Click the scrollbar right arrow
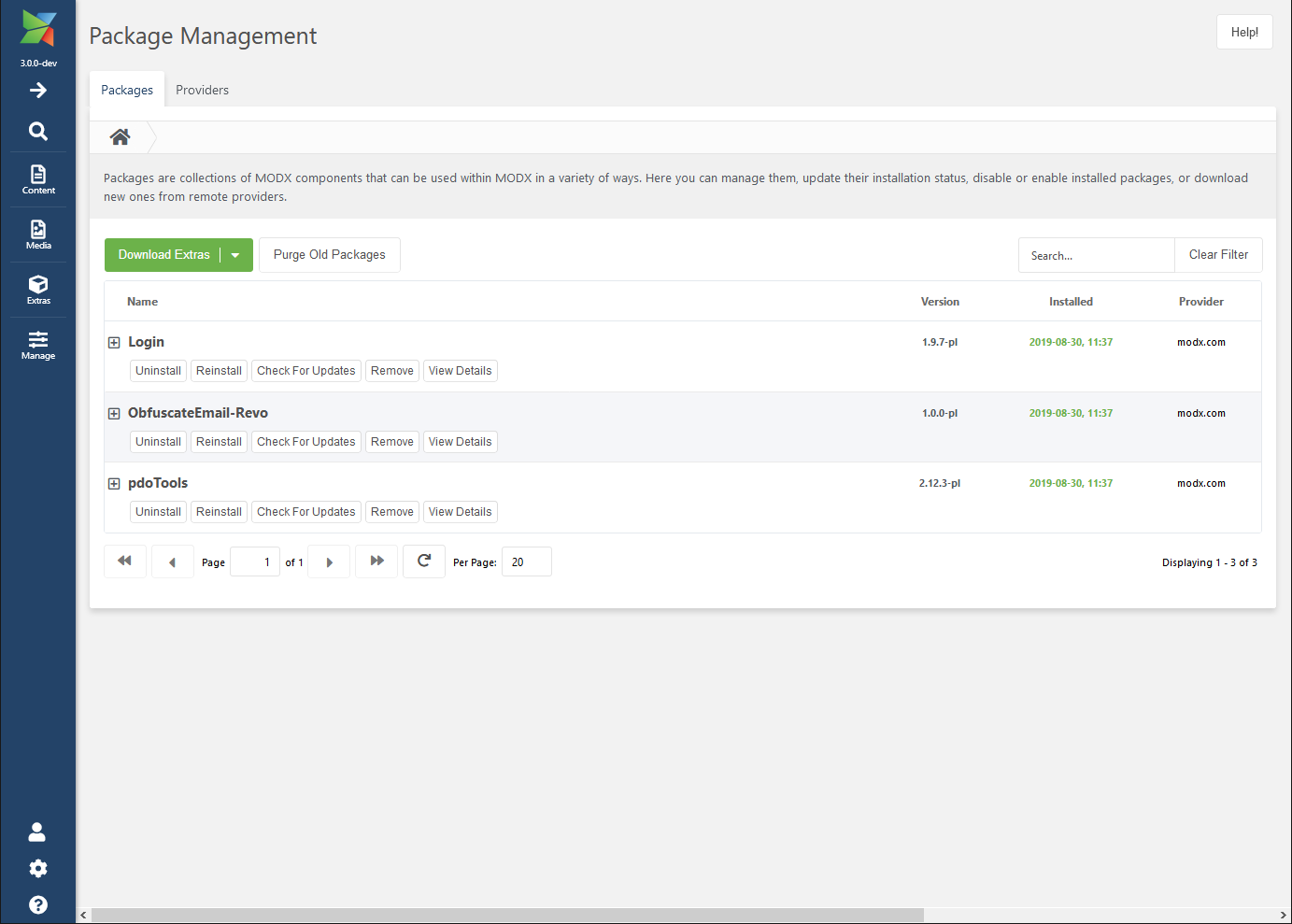The width and height of the screenshot is (1292, 924). coord(1284,916)
